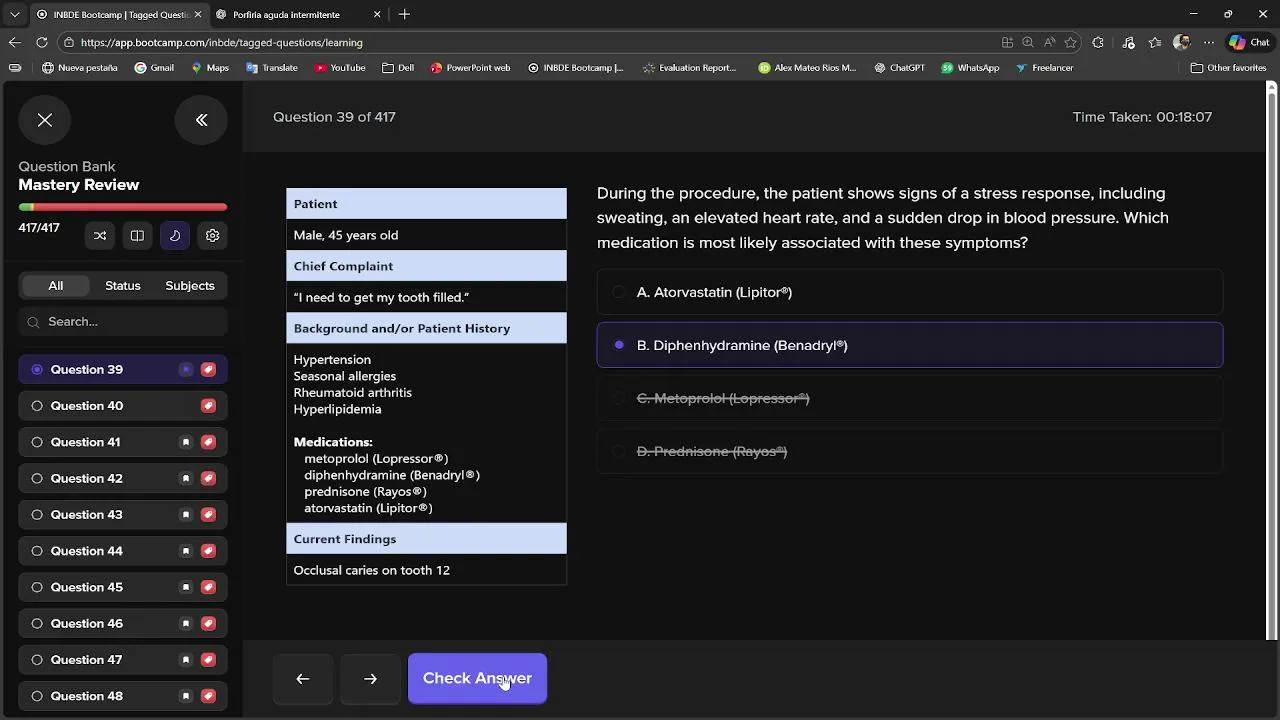Shuffle the question order
1280x720 pixels.
click(x=100, y=236)
